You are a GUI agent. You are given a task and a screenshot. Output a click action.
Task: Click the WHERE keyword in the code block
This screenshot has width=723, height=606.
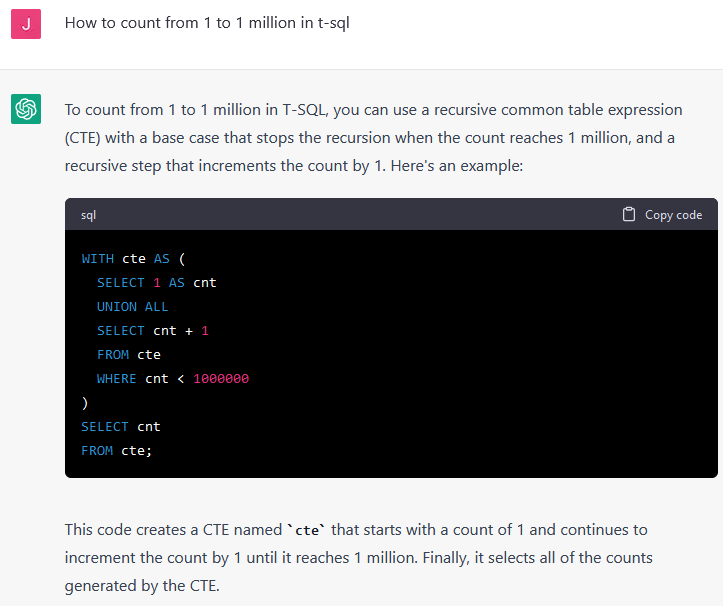(116, 379)
